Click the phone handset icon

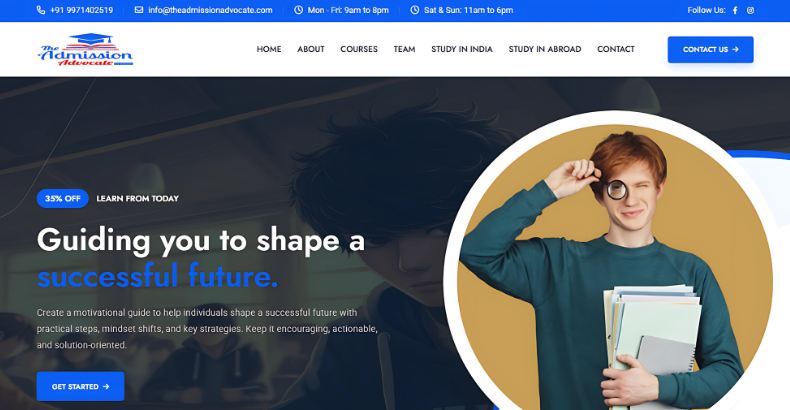click(x=41, y=10)
